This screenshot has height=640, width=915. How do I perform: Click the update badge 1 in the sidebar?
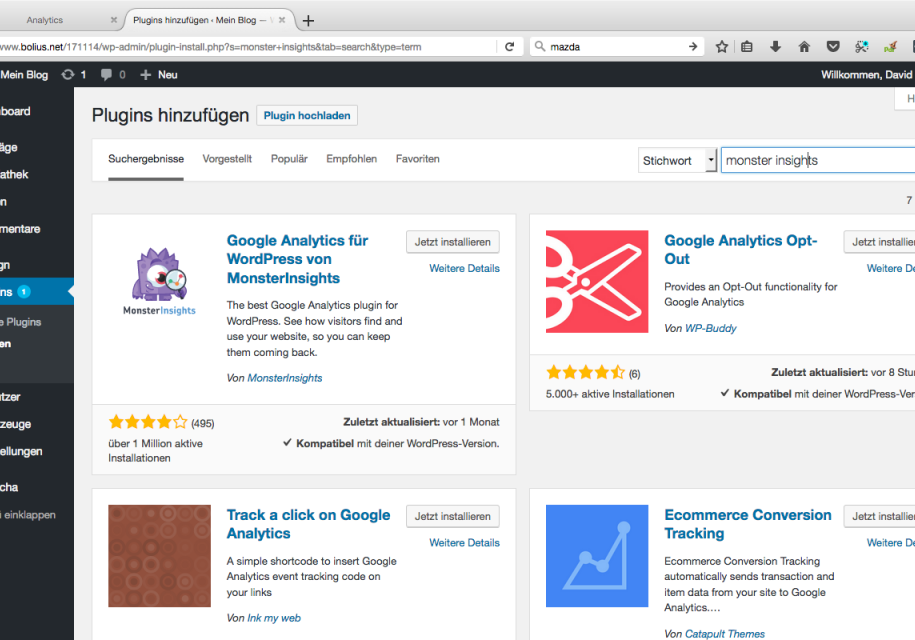(x=24, y=292)
